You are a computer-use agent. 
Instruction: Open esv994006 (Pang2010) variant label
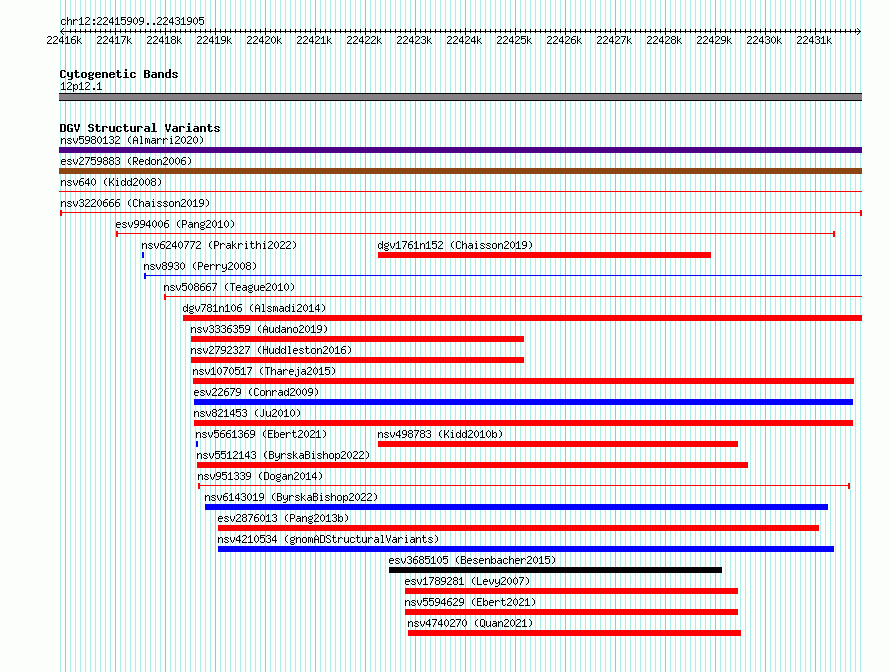coord(175,224)
